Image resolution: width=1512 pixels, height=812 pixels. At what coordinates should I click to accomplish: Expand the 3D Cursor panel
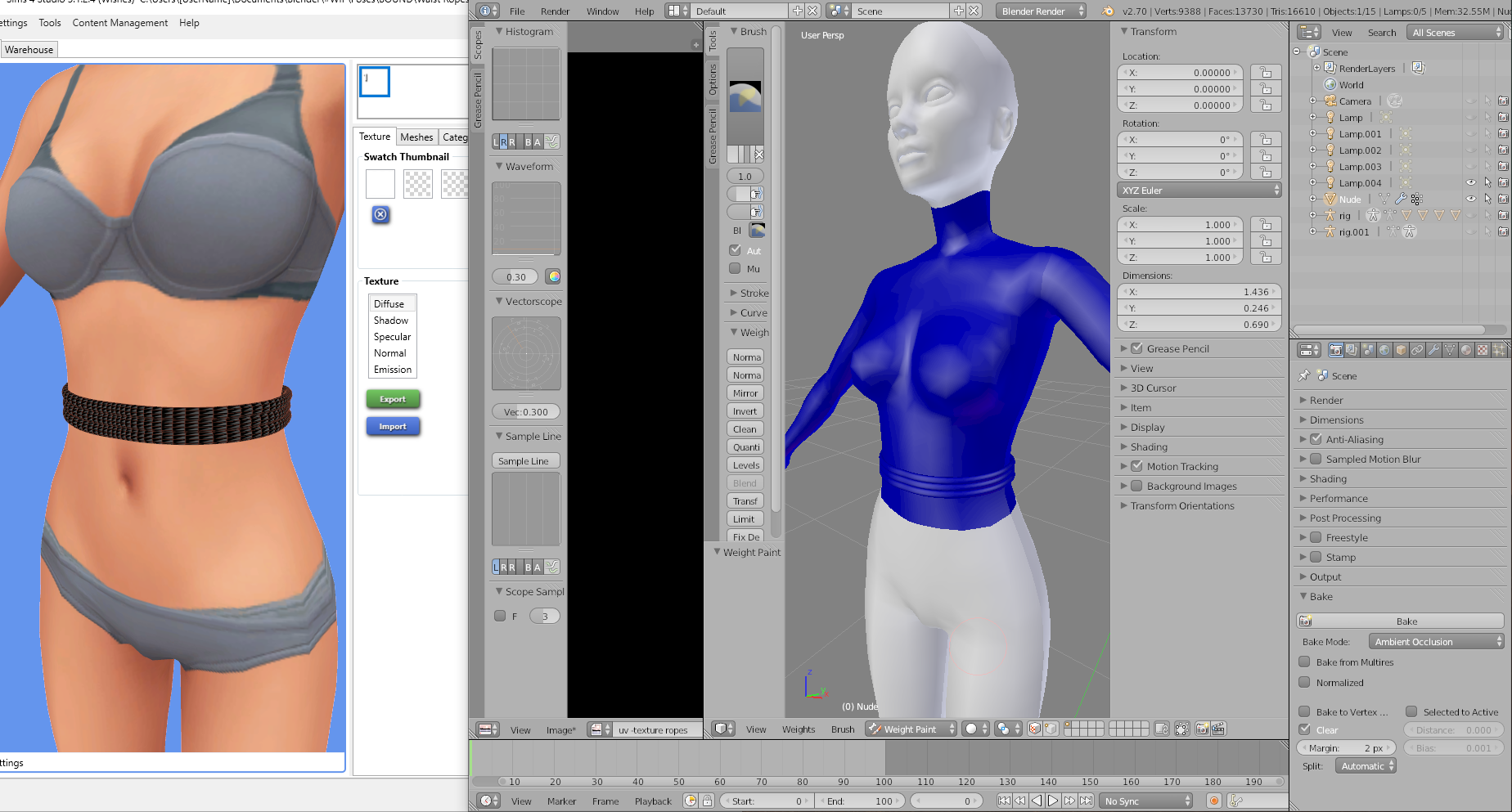click(x=1154, y=388)
